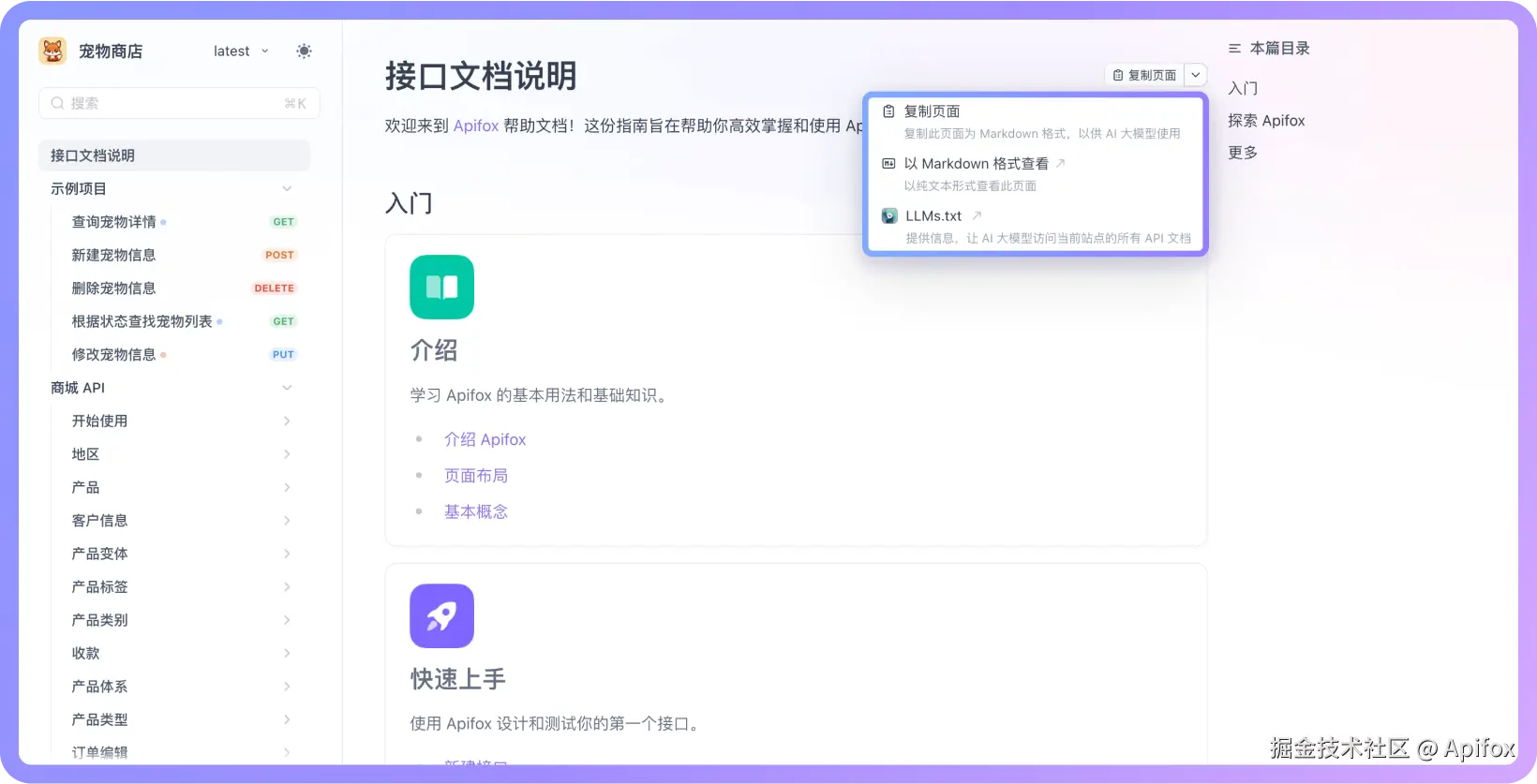Image resolution: width=1537 pixels, height=784 pixels.
Task: Click the 接口文档说明 page title
Action: point(481,76)
